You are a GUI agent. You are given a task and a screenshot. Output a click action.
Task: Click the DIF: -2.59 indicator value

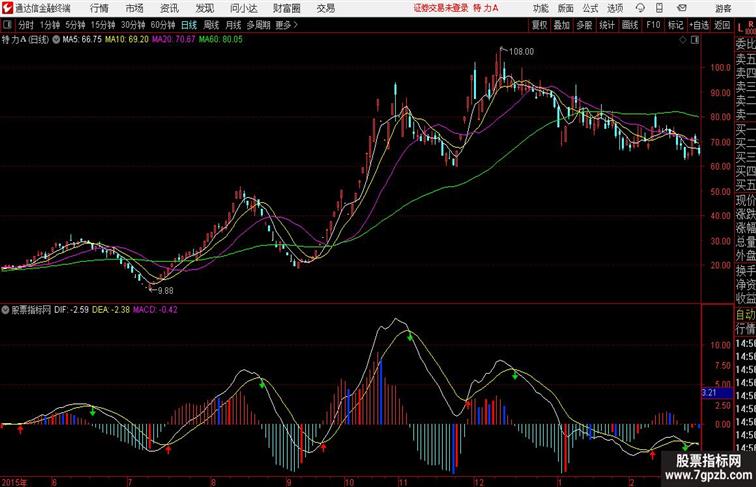point(71,310)
